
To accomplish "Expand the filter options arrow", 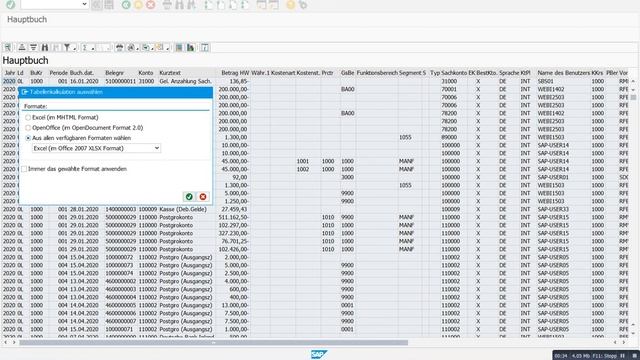I will 74,49.
